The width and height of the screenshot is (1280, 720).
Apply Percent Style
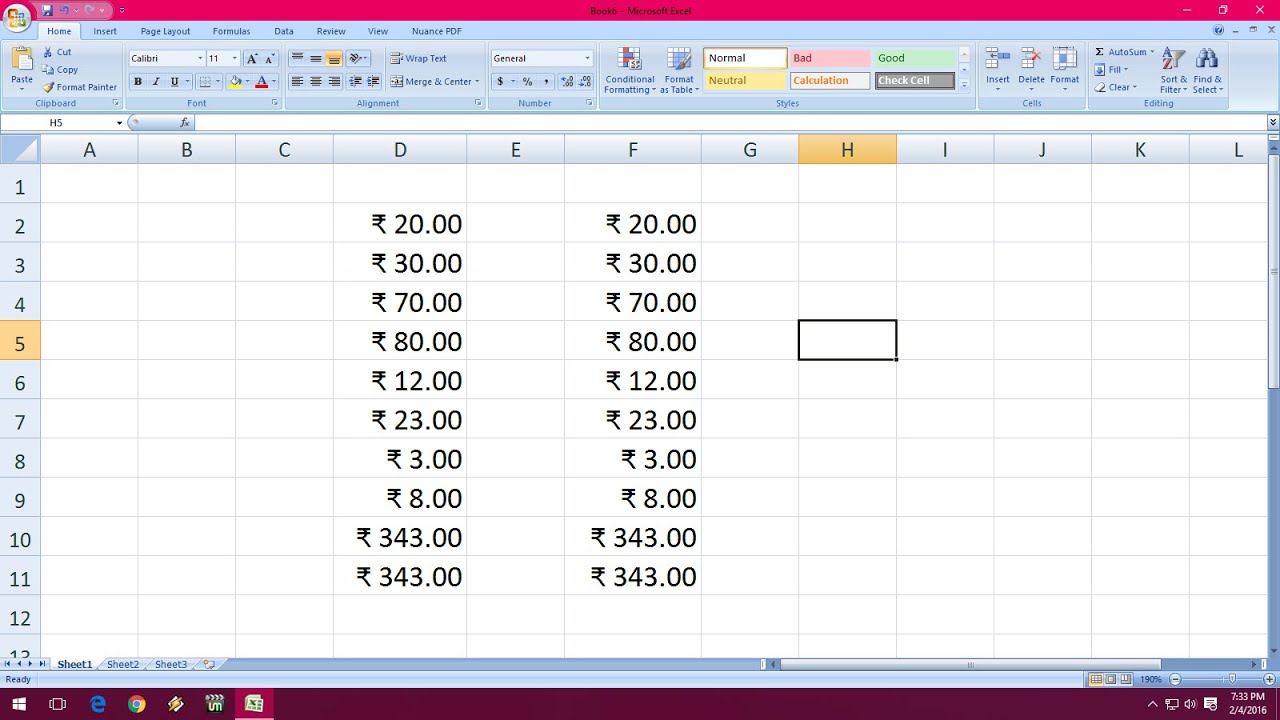[x=527, y=82]
